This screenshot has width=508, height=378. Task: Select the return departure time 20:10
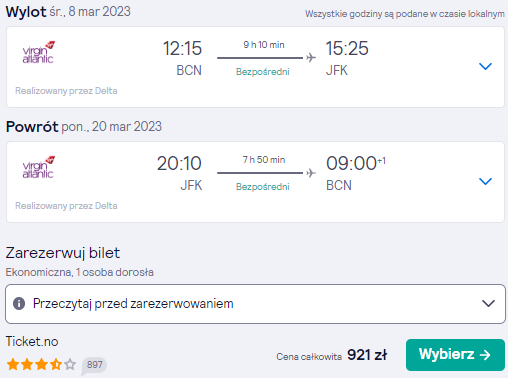179,163
